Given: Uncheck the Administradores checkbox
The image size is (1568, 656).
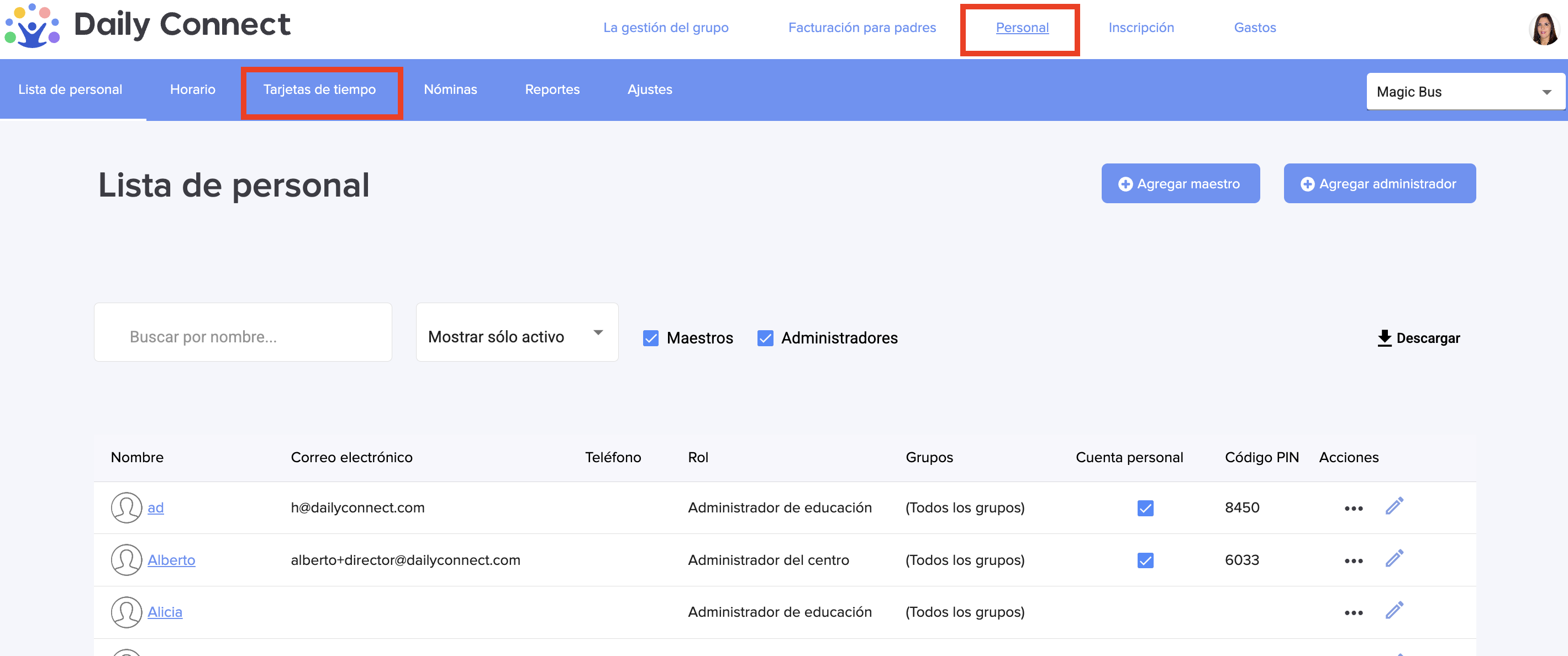Looking at the screenshot, I should (765, 338).
